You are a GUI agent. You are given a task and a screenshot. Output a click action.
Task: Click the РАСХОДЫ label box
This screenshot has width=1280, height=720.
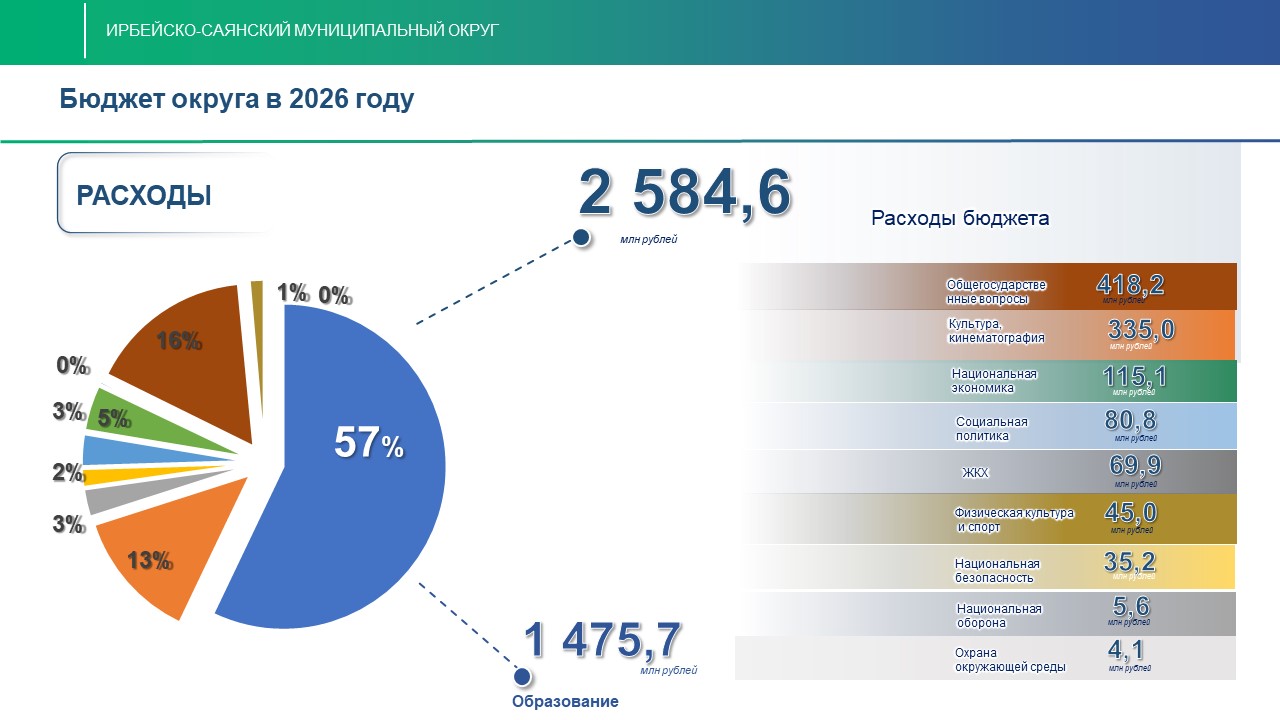(145, 195)
